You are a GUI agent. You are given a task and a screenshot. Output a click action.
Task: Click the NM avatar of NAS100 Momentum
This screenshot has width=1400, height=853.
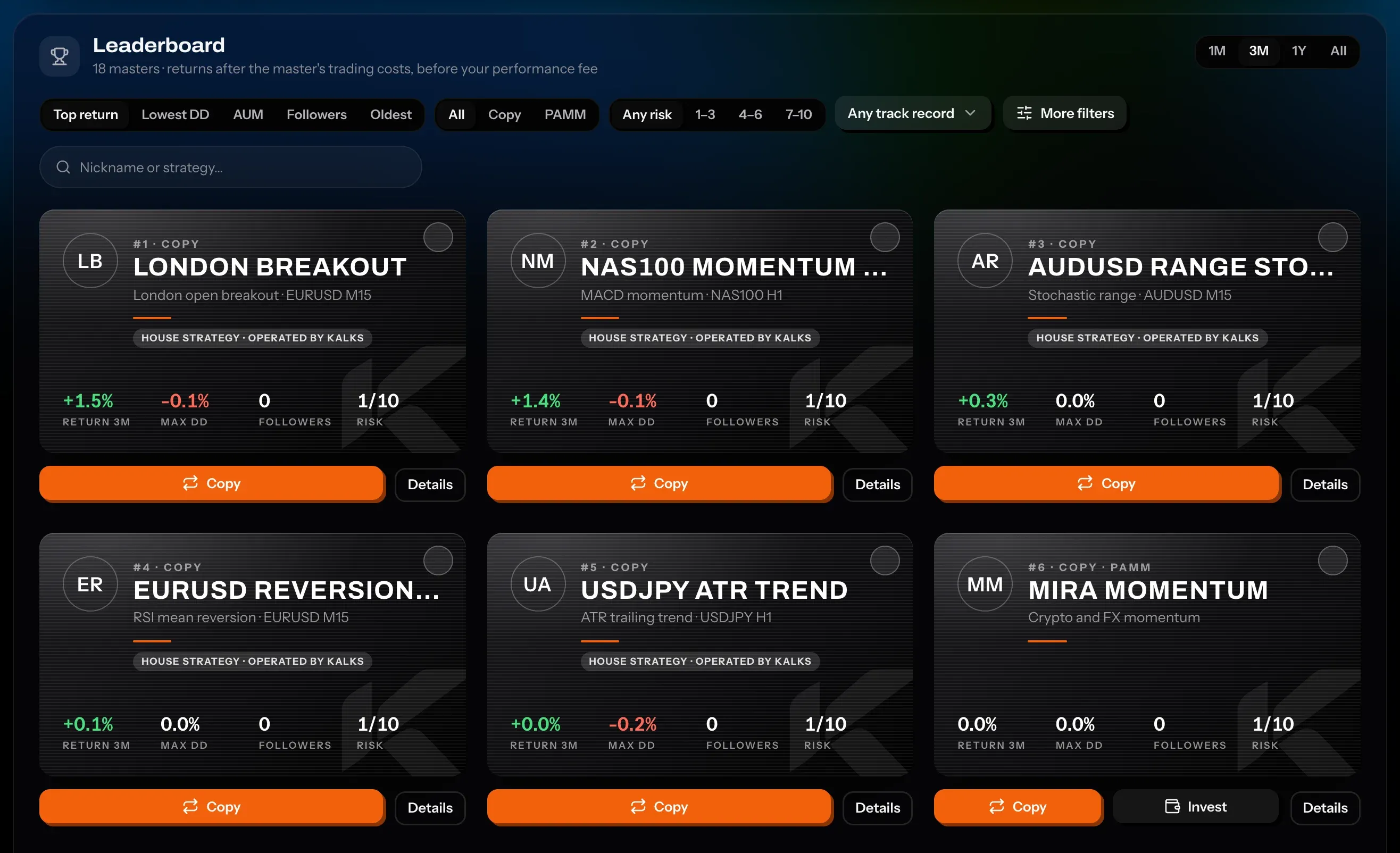coord(537,261)
